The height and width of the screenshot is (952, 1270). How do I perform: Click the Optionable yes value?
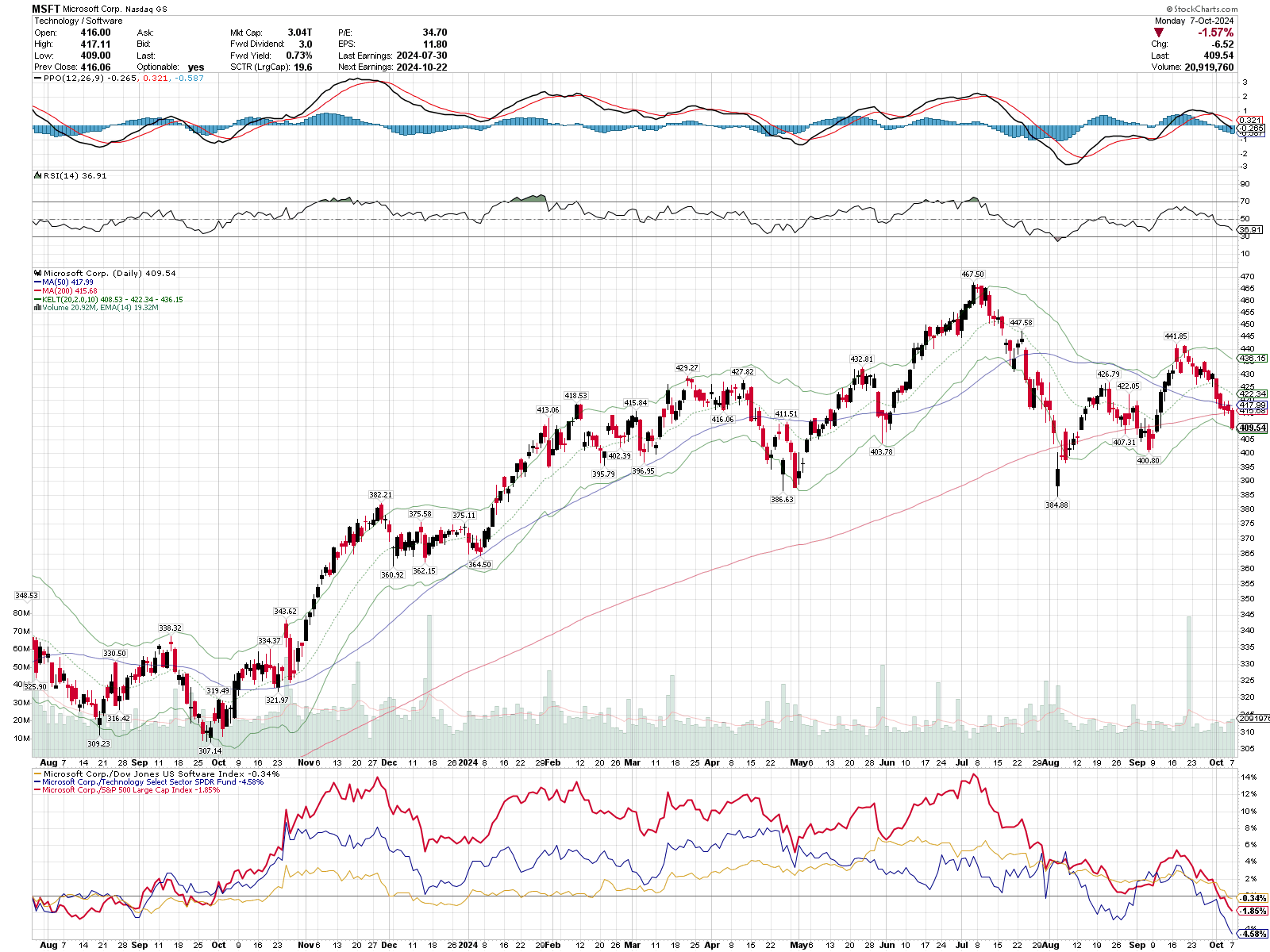click(196, 67)
